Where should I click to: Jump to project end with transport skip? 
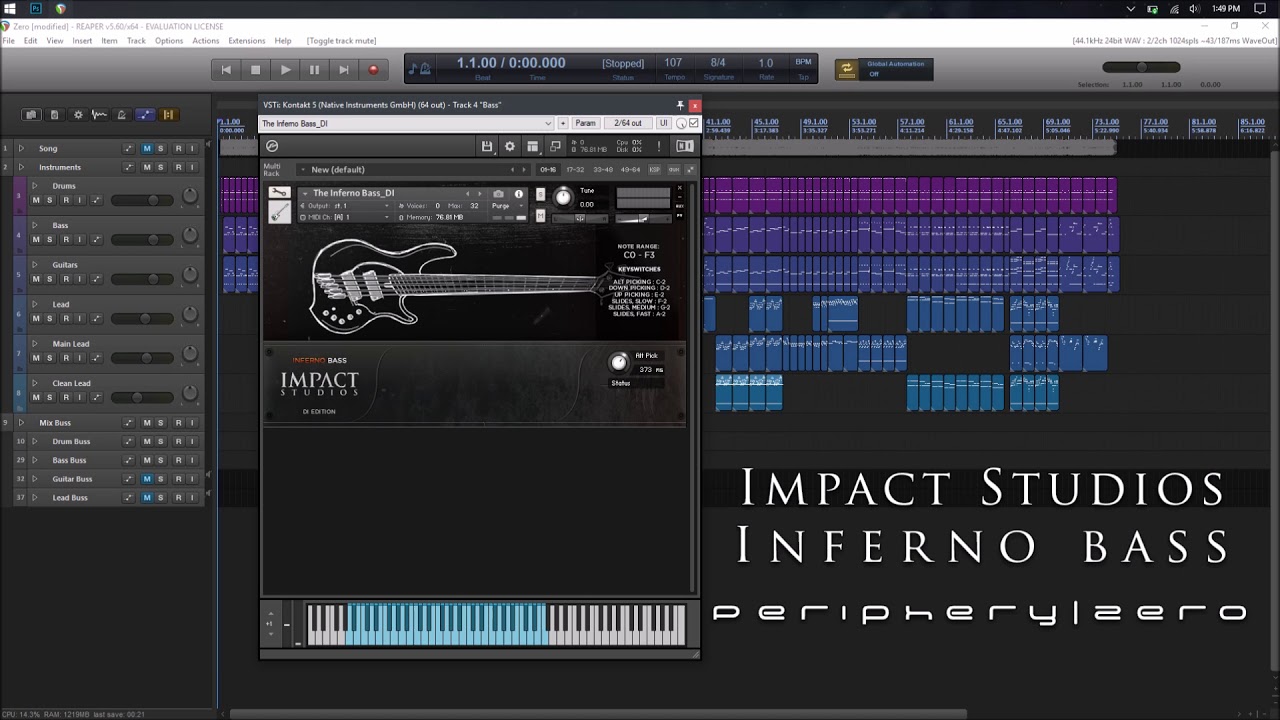point(344,70)
